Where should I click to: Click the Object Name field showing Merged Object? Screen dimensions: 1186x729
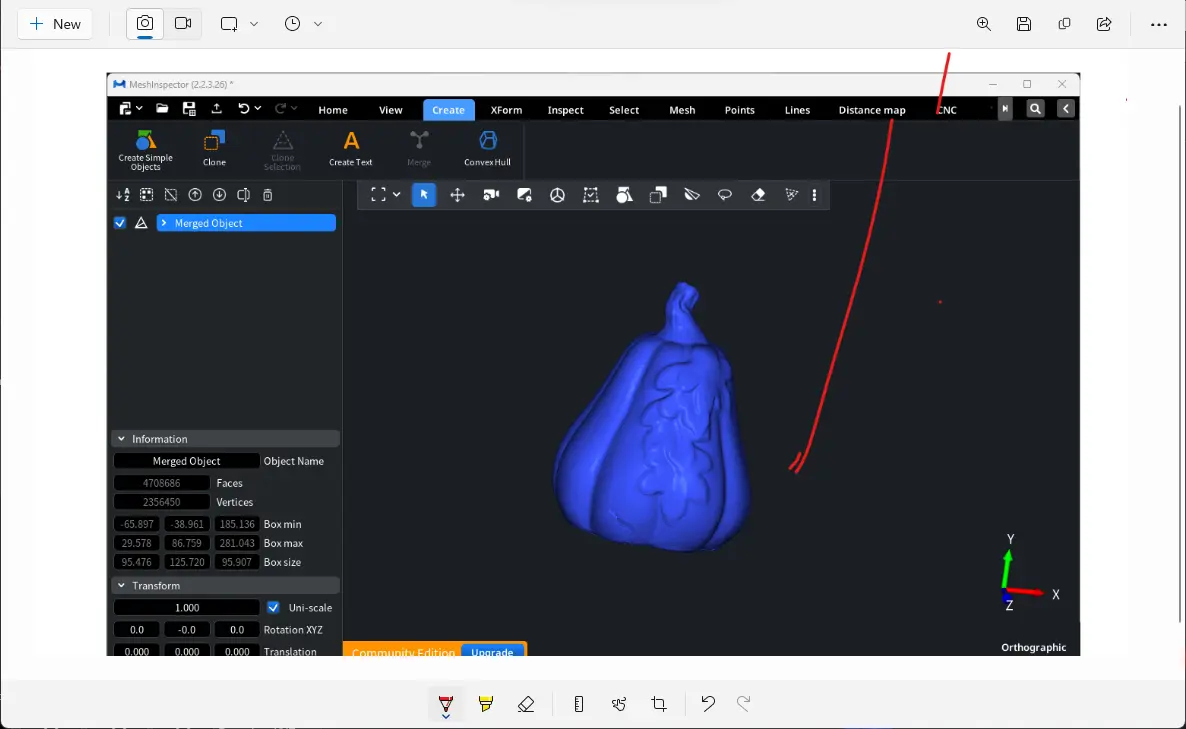coord(186,461)
